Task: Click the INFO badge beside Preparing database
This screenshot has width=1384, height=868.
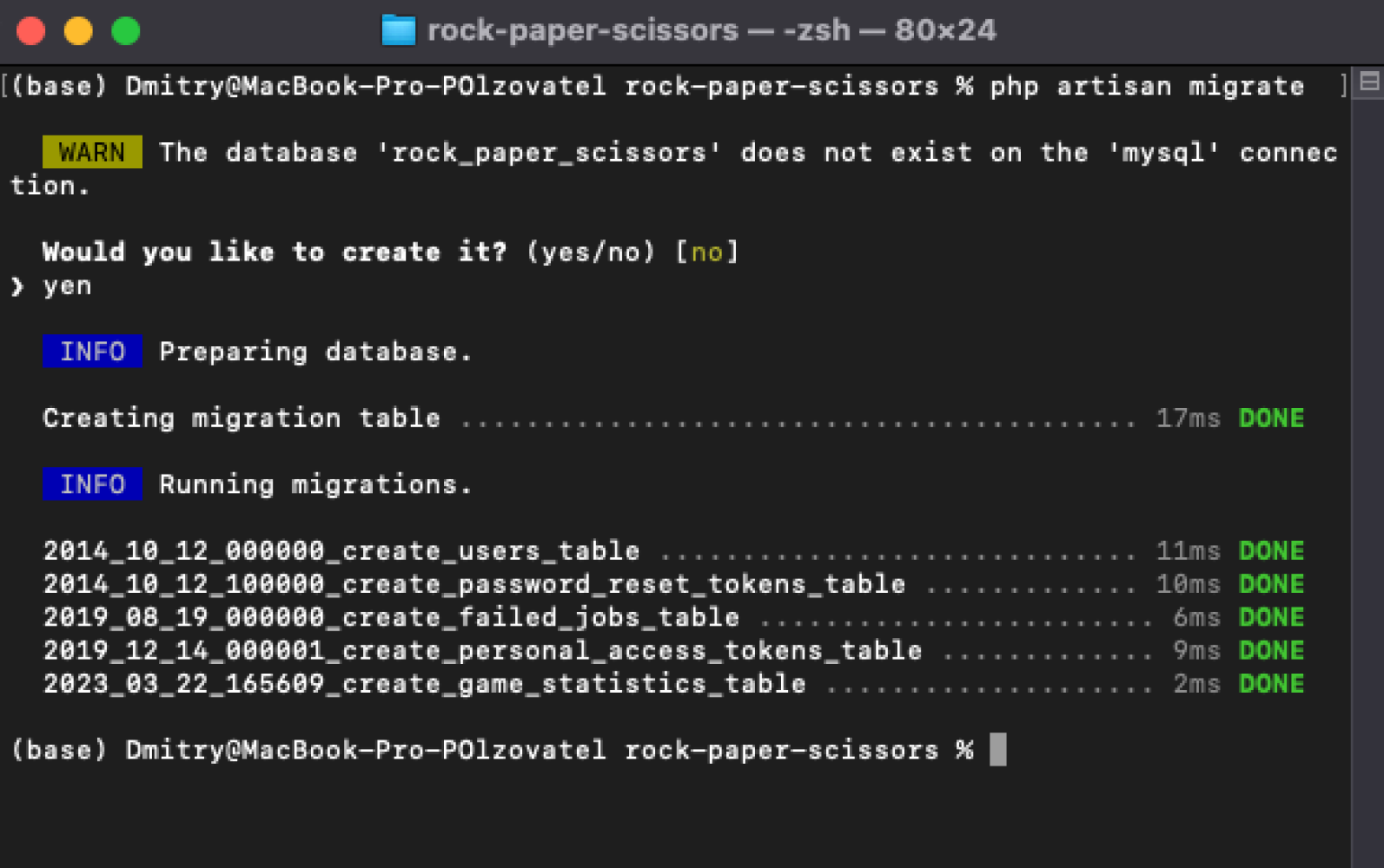Action: (x=92, y=351)
